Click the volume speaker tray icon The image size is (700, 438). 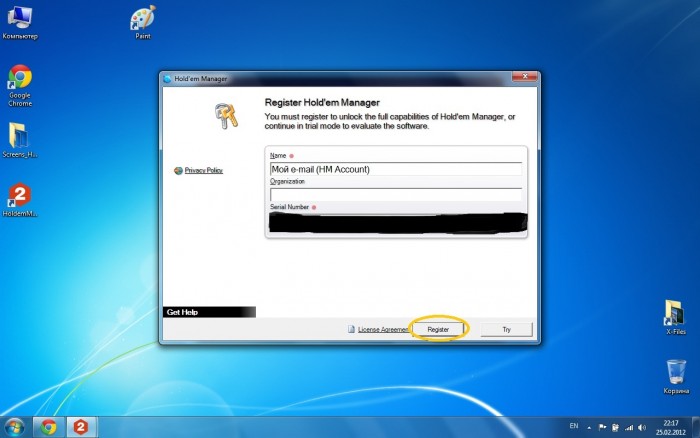642,427
